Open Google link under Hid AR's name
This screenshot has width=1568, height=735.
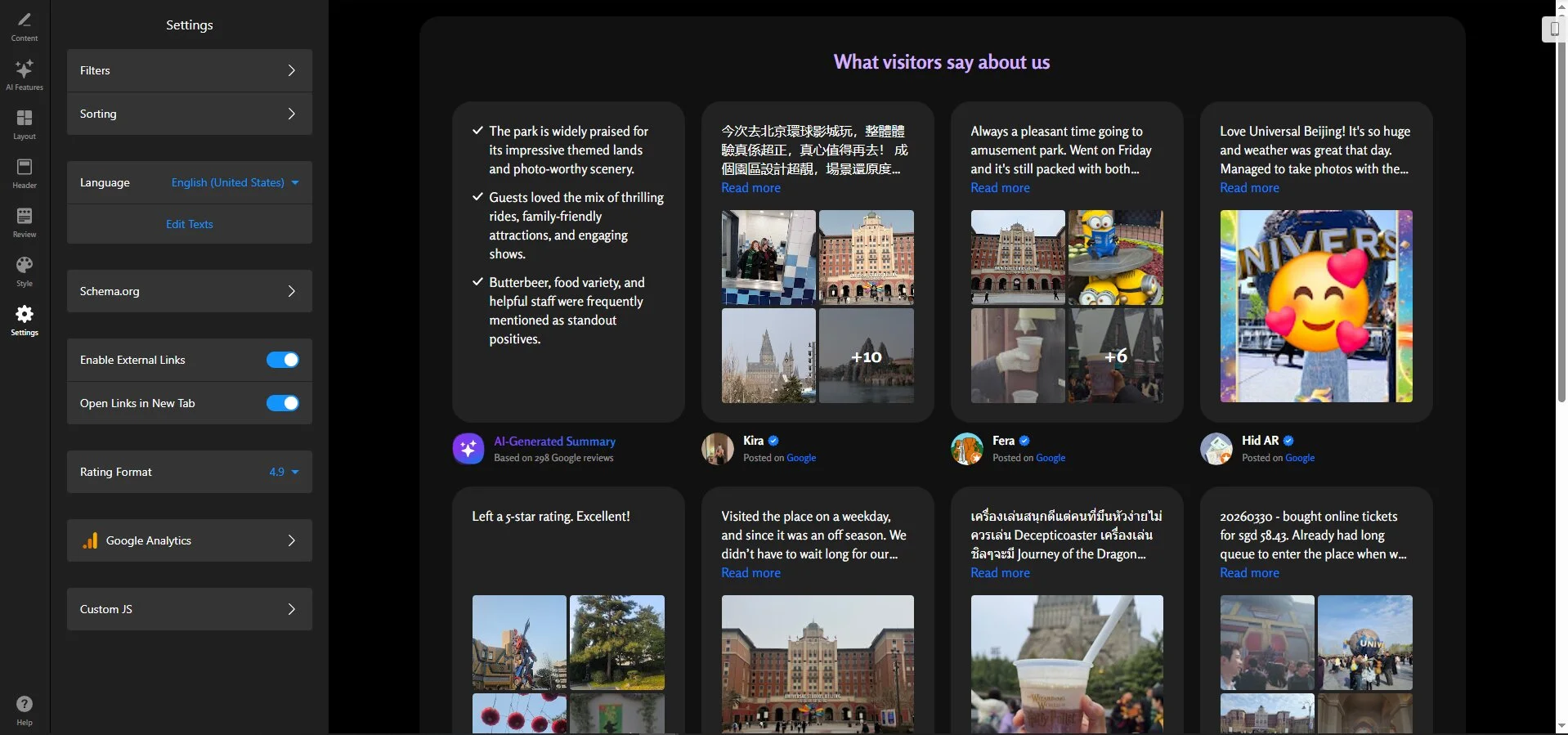pos(1300,458)
